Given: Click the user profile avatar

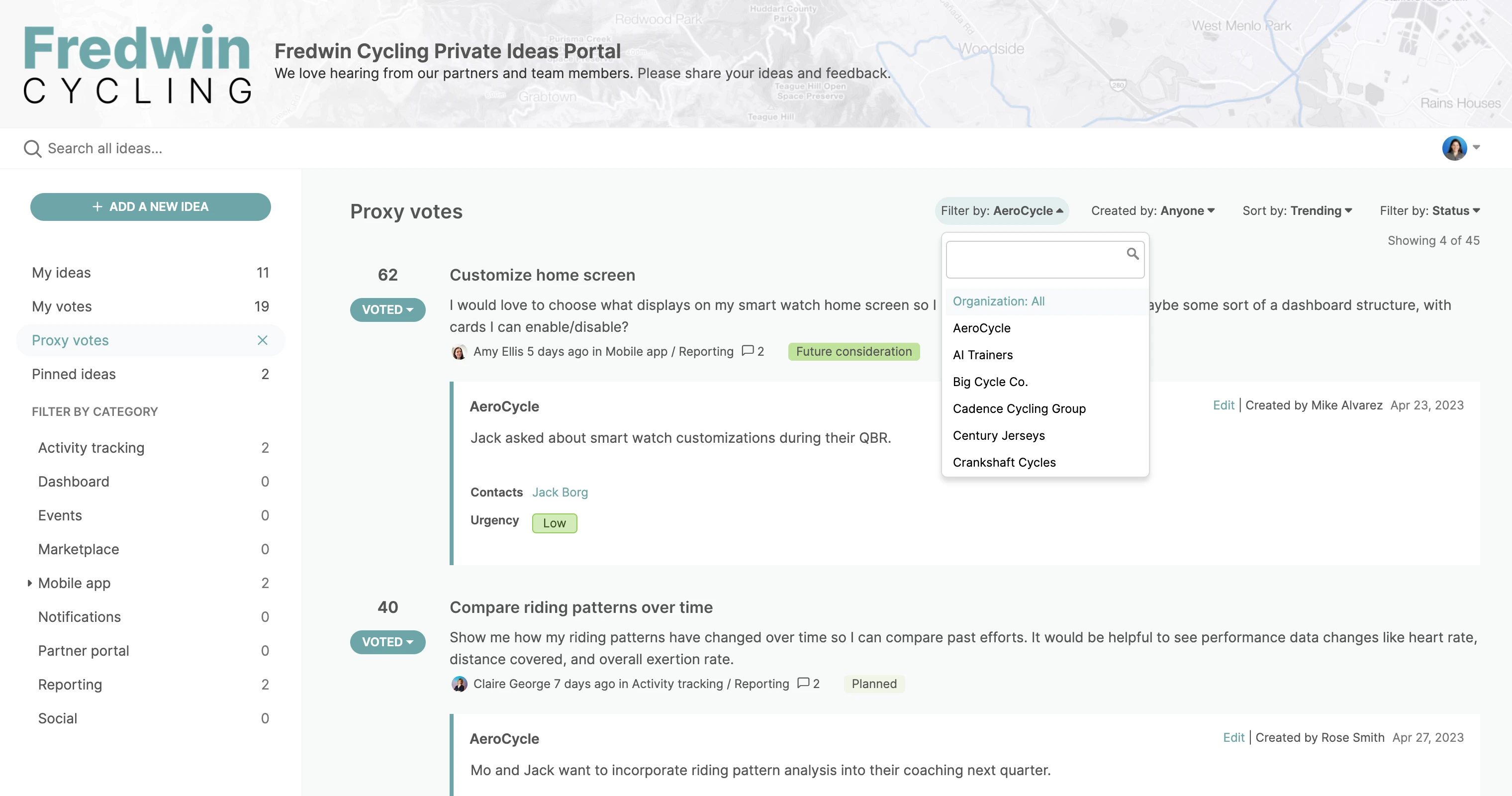Looking at the screenshot, I should click(x=1454, y=148).
